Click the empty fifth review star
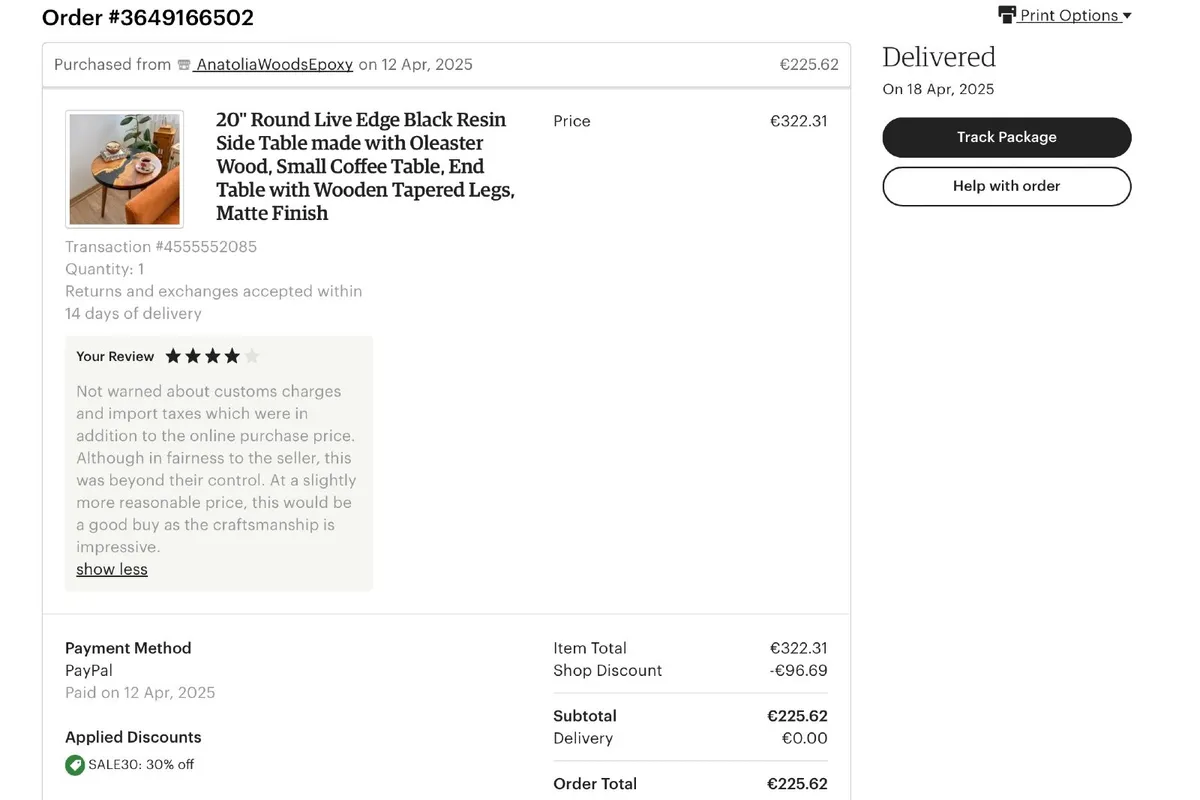This screenshot has height=800, width=1200. [x=252, y=356]
